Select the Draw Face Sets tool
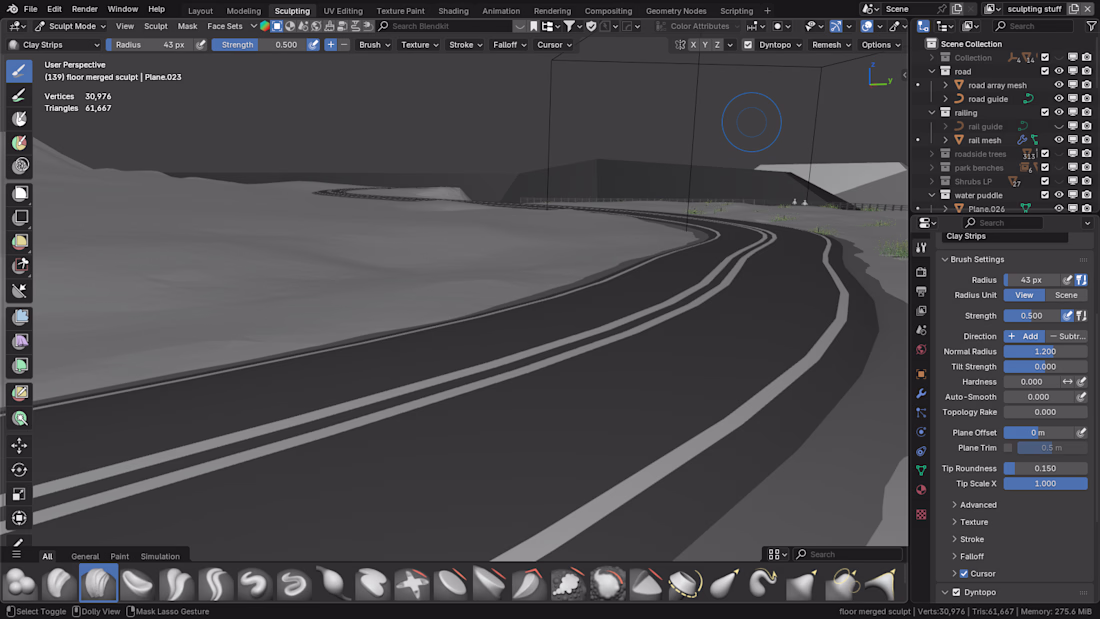Viewport: 1100px width, 619px height. coord(20,142)
